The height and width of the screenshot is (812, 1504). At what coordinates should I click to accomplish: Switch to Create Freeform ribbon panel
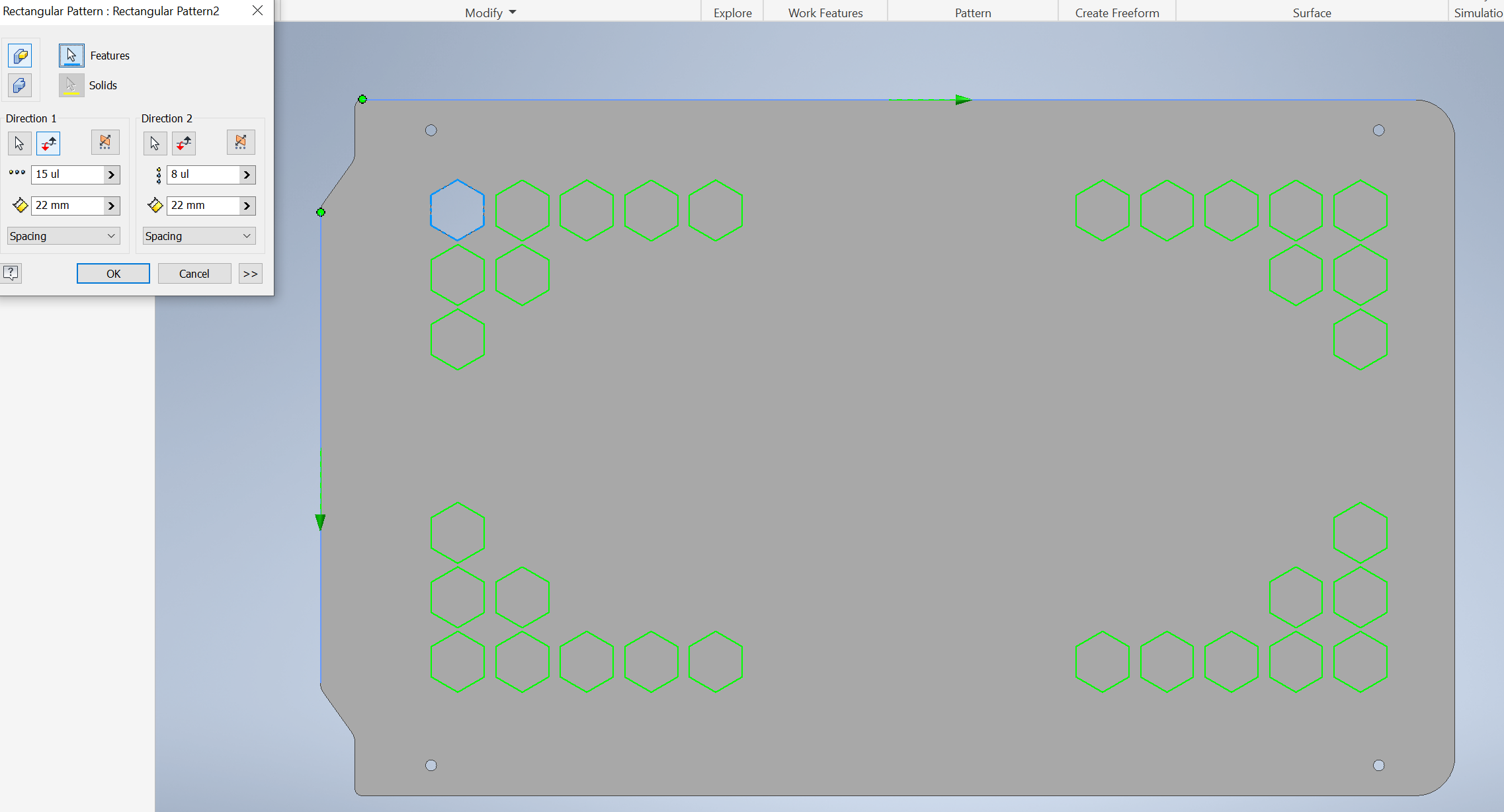[1117, 12]
